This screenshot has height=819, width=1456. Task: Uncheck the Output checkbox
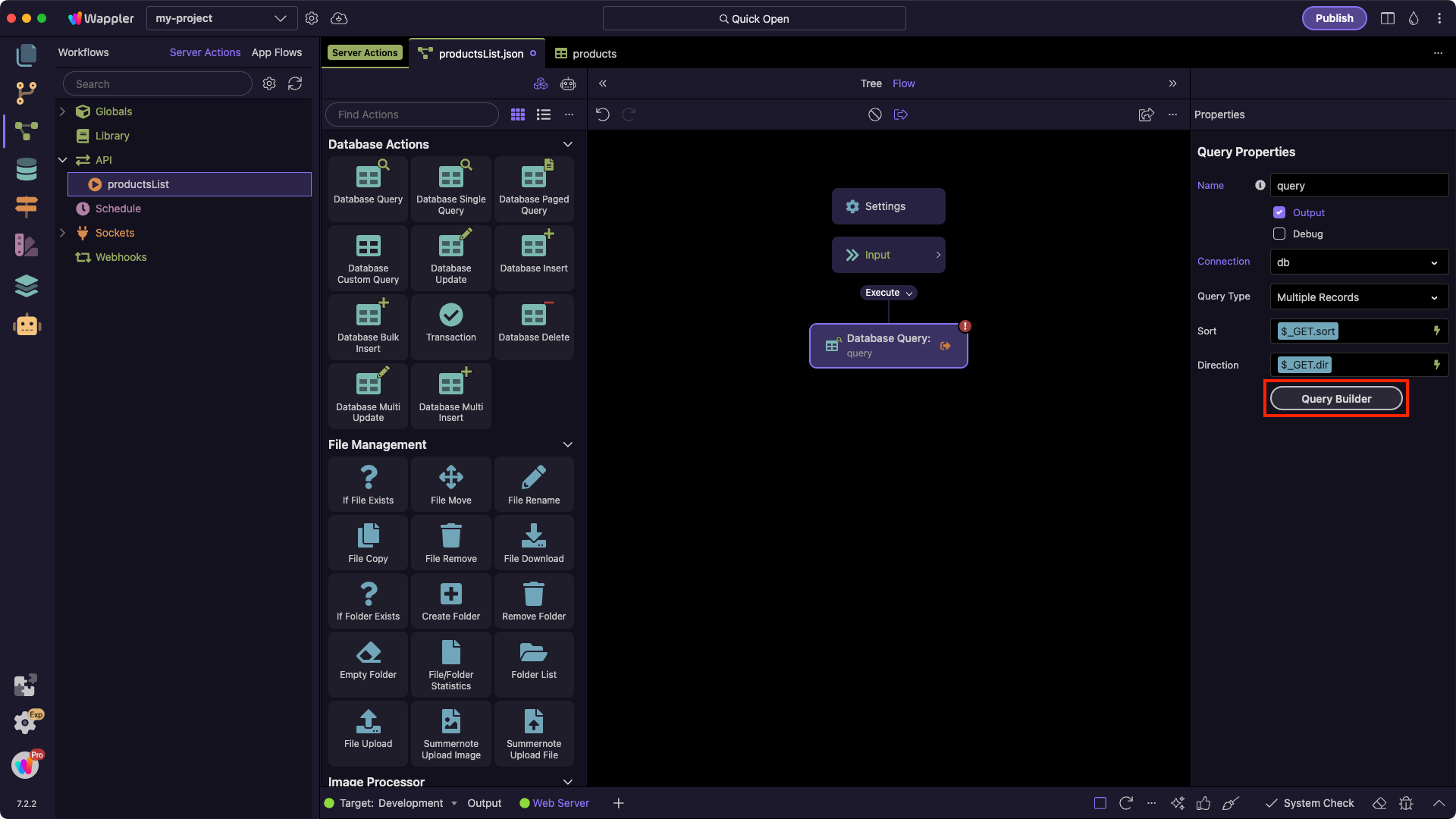point(1279,212)
